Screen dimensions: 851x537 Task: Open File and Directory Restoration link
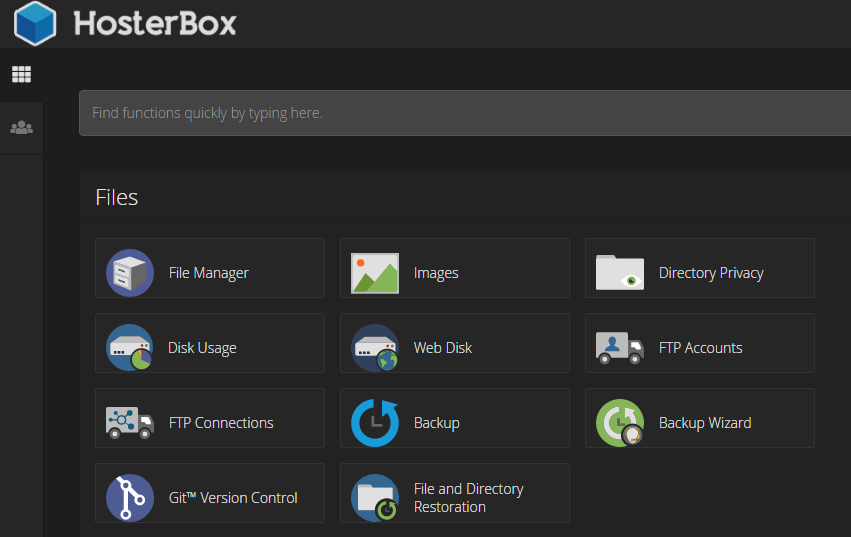468,497
